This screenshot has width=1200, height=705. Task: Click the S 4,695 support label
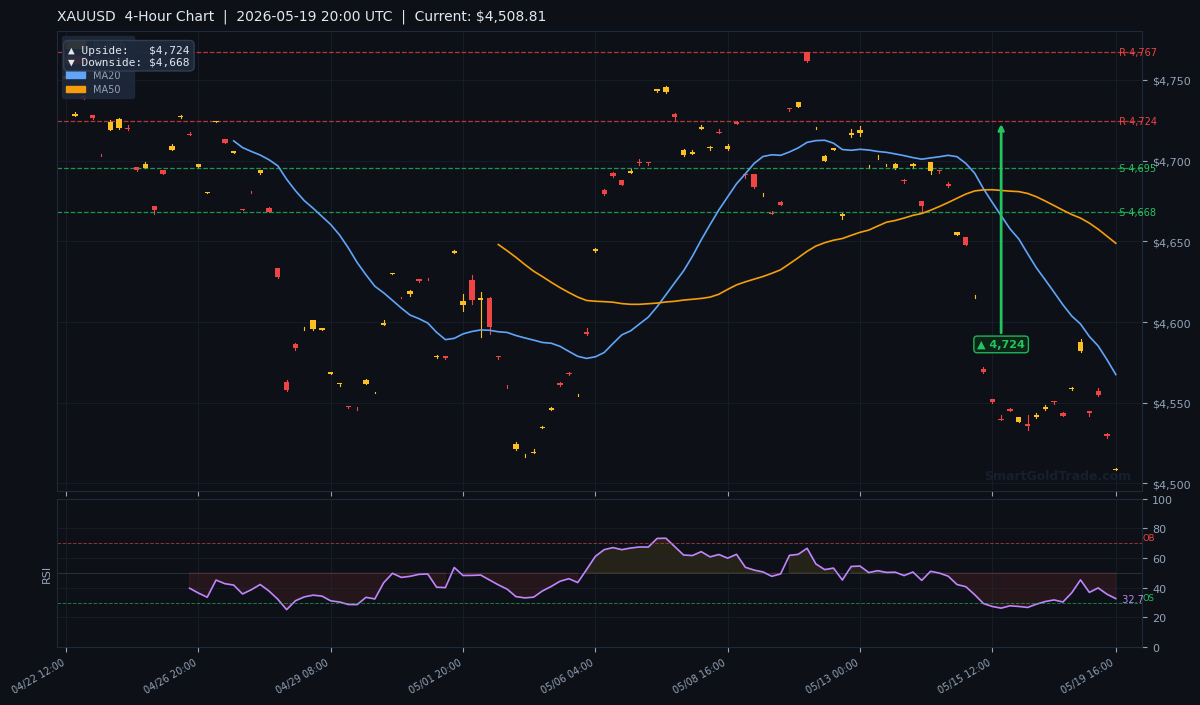click(x=1137, y=168)
